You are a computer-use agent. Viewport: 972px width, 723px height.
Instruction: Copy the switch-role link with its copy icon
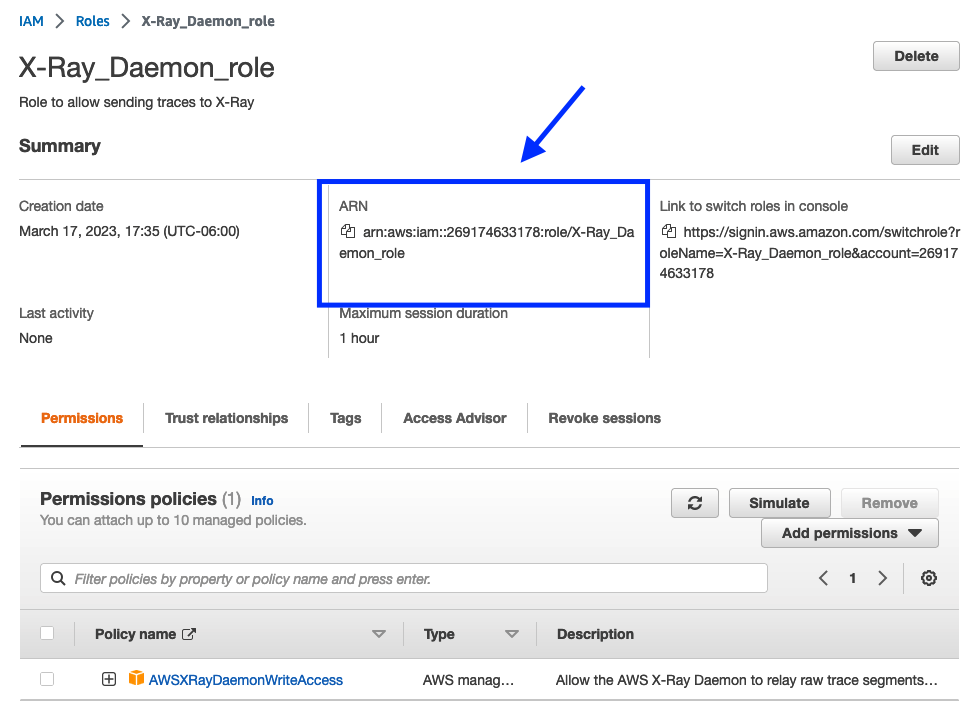click(x=668, y=231)
